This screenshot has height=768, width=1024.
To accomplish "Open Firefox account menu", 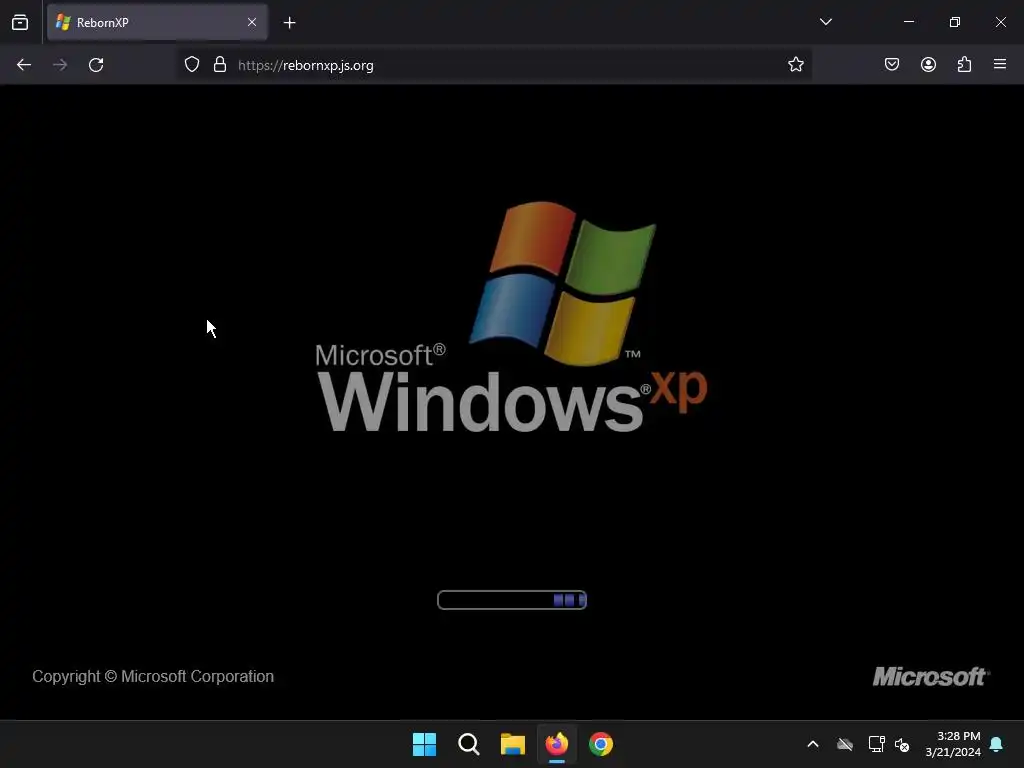I will (x=928, y=65).
